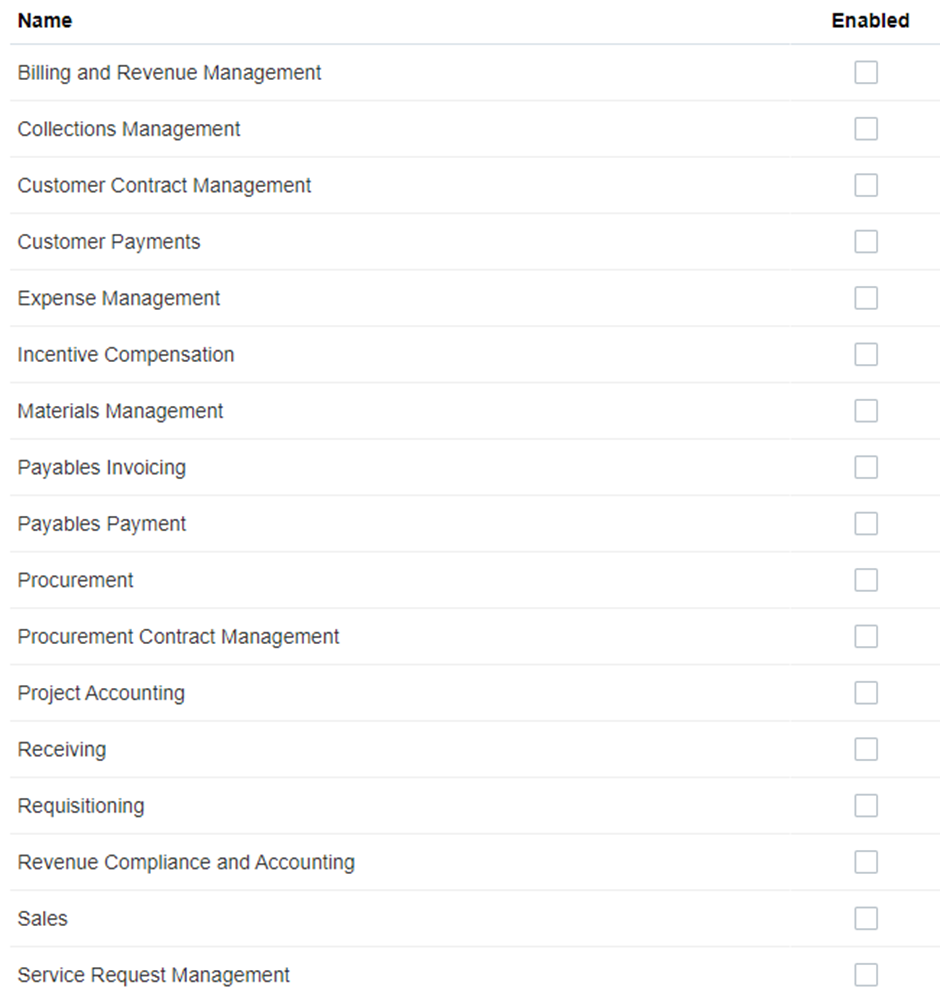Check Procurement Contract Management box
This screenshot has width=940, height=995.
point(866,636)
